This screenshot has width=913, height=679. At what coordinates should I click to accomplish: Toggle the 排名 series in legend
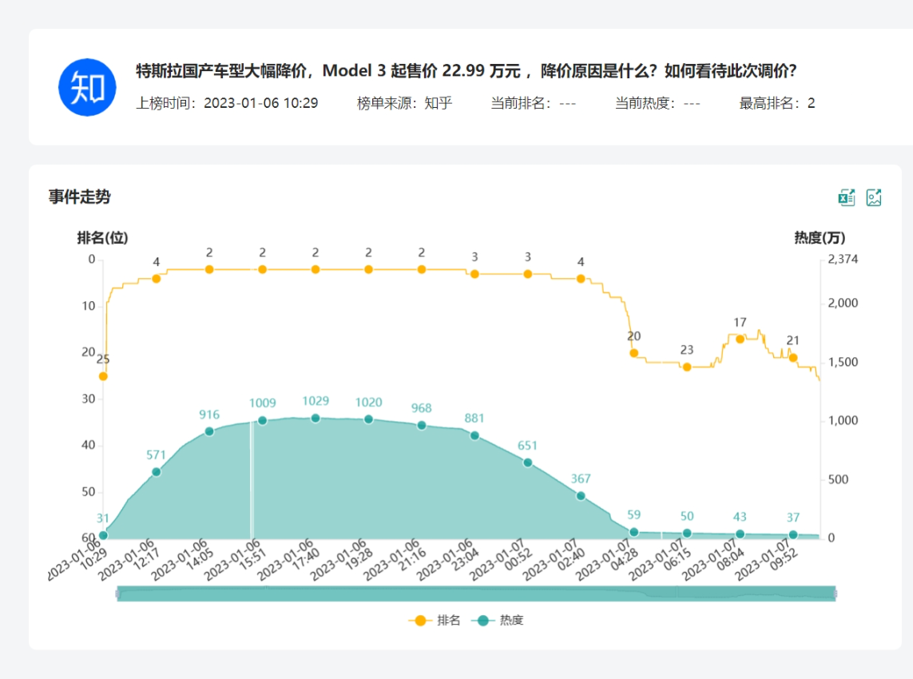[x=435, y=620]
